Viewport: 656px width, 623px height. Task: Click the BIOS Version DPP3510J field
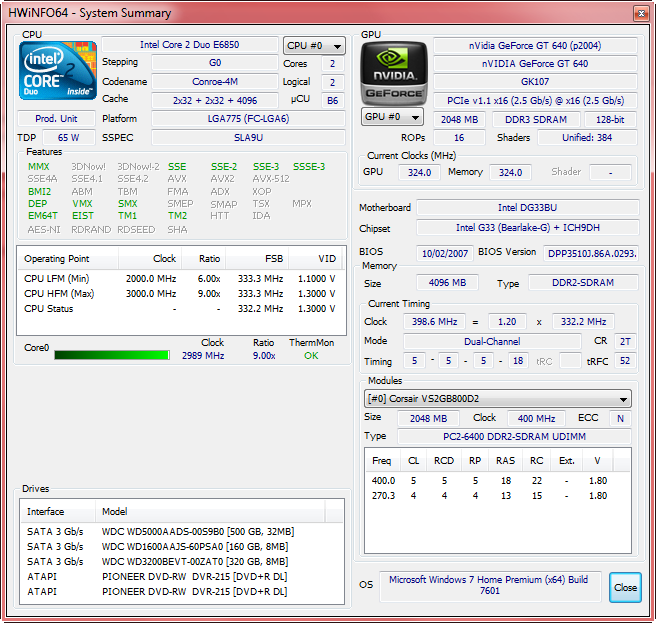(x=591, y=254)
